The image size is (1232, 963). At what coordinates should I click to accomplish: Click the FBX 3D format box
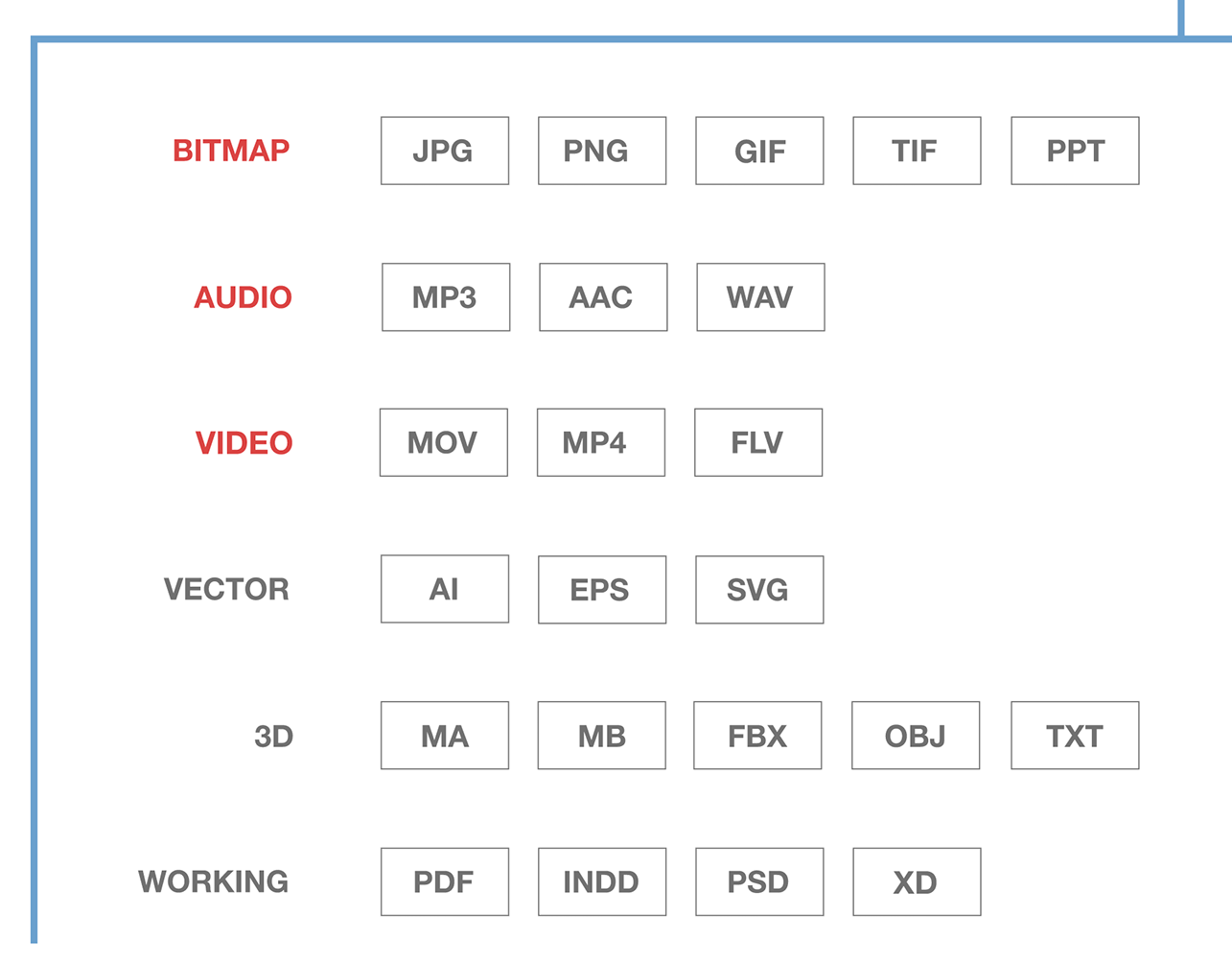[757, 736]
